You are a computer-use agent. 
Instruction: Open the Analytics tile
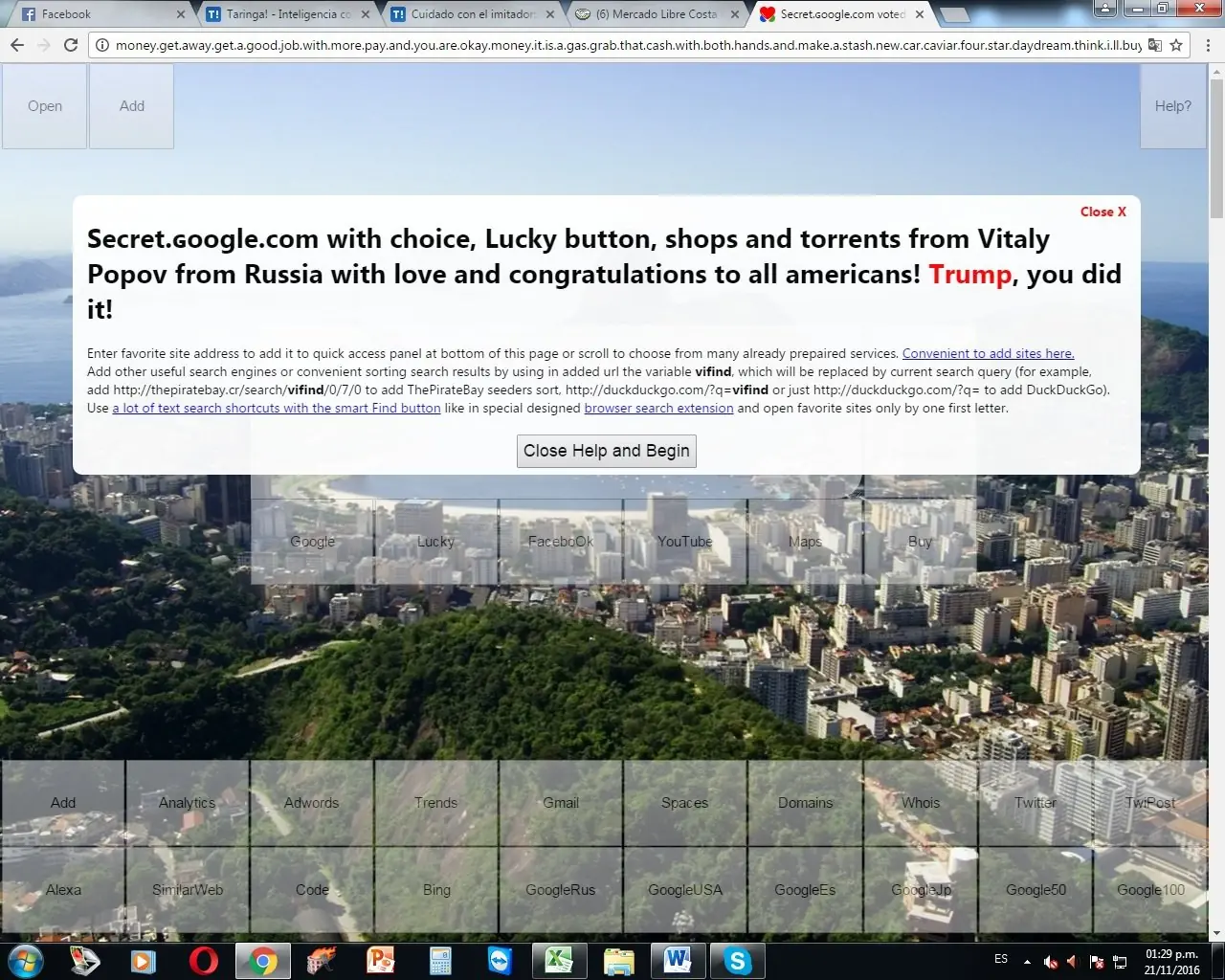point(188,803)
